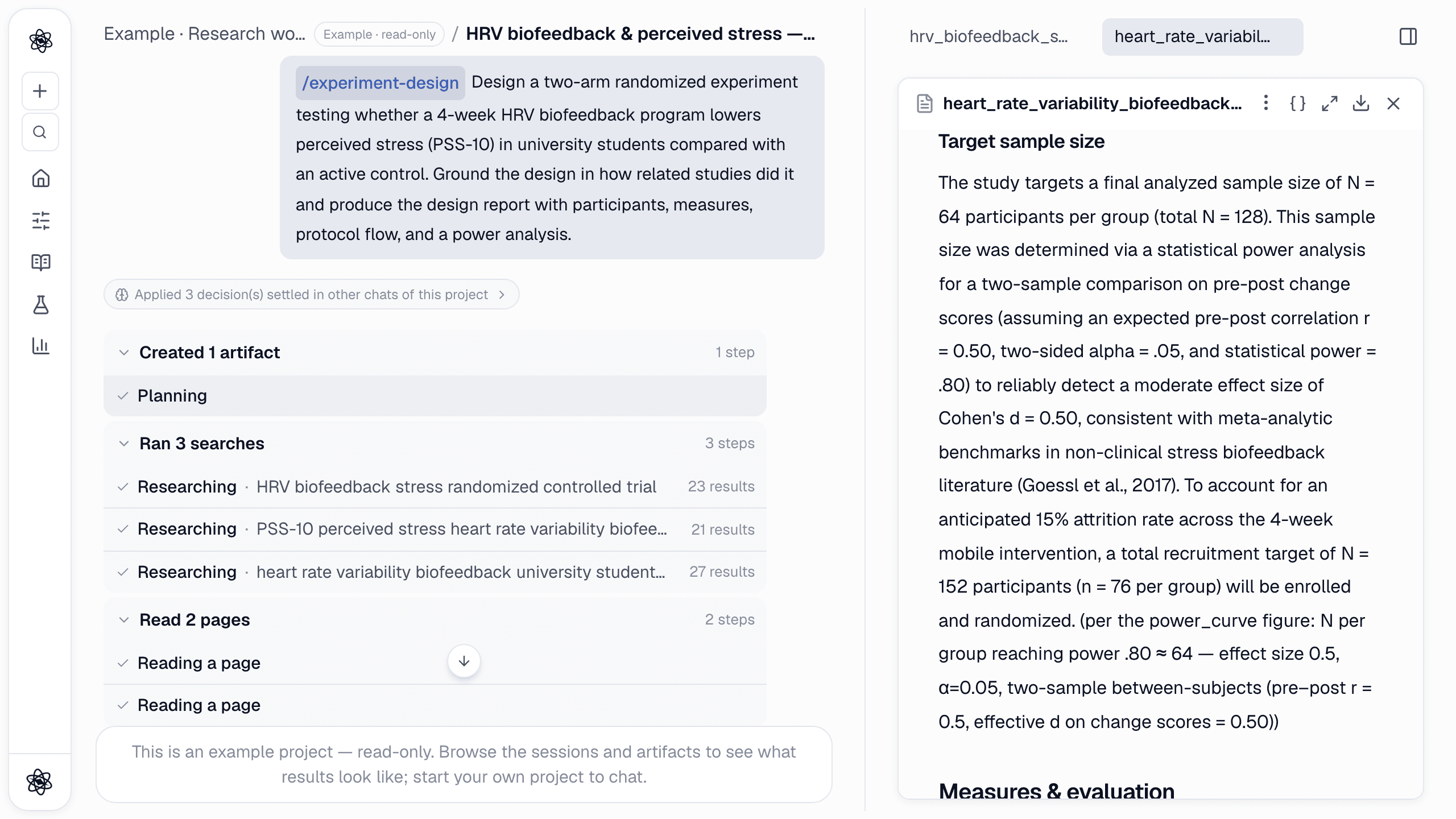Open the bar chart icon in sidebar
The height and width of the screenshot is (819, 1456).
(x=40, y=346)
